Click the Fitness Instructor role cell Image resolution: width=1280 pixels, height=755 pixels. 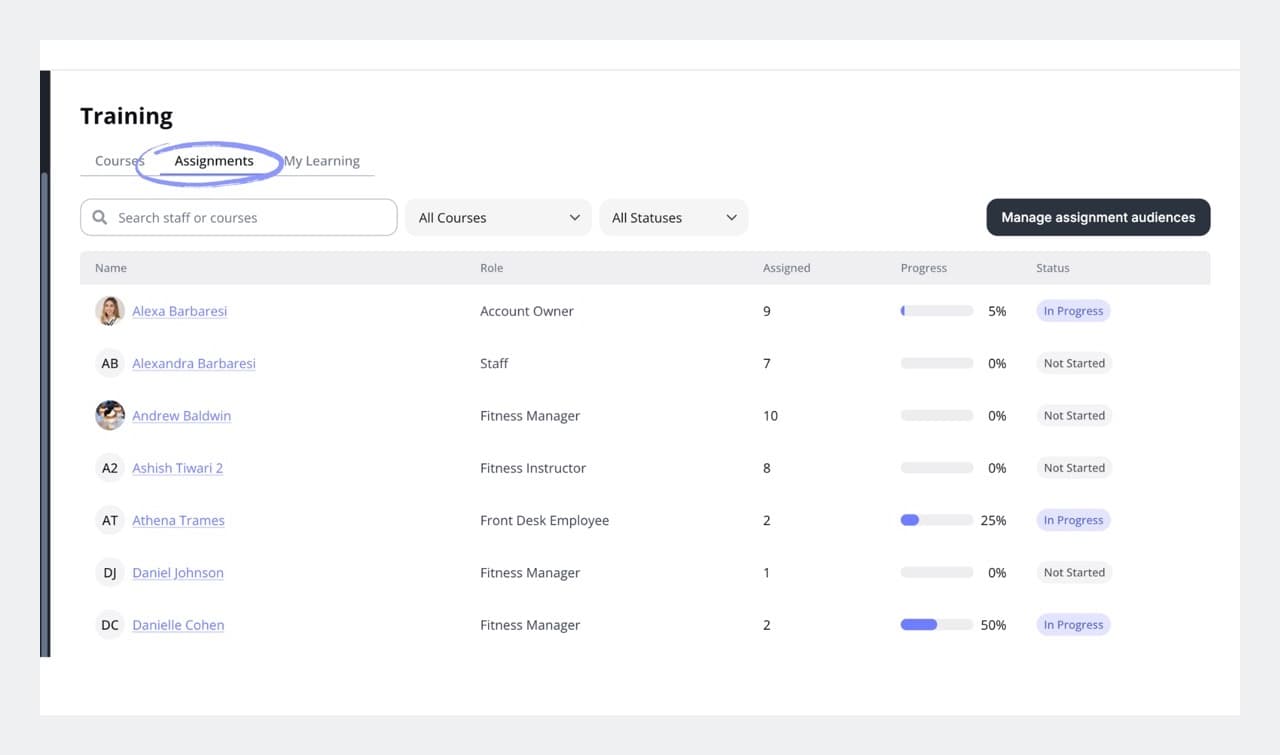click(x=533, y=468)
